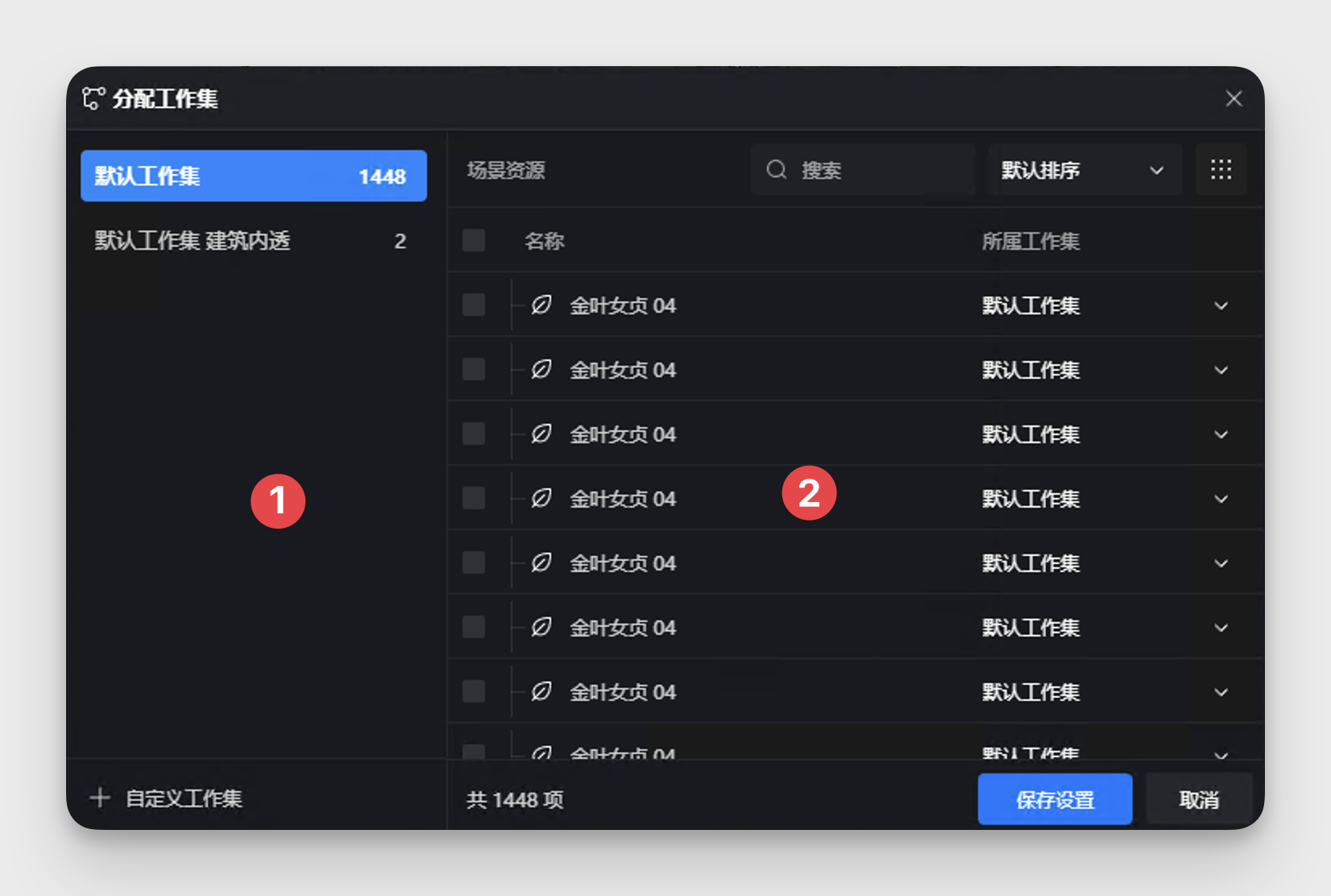Click the workset icon beside 分配工作集 title

click(x=93, y=98)
